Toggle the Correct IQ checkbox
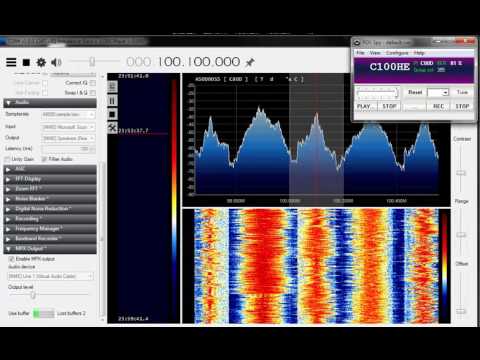Viewport: 480px width, 360px height. point(93,83)
